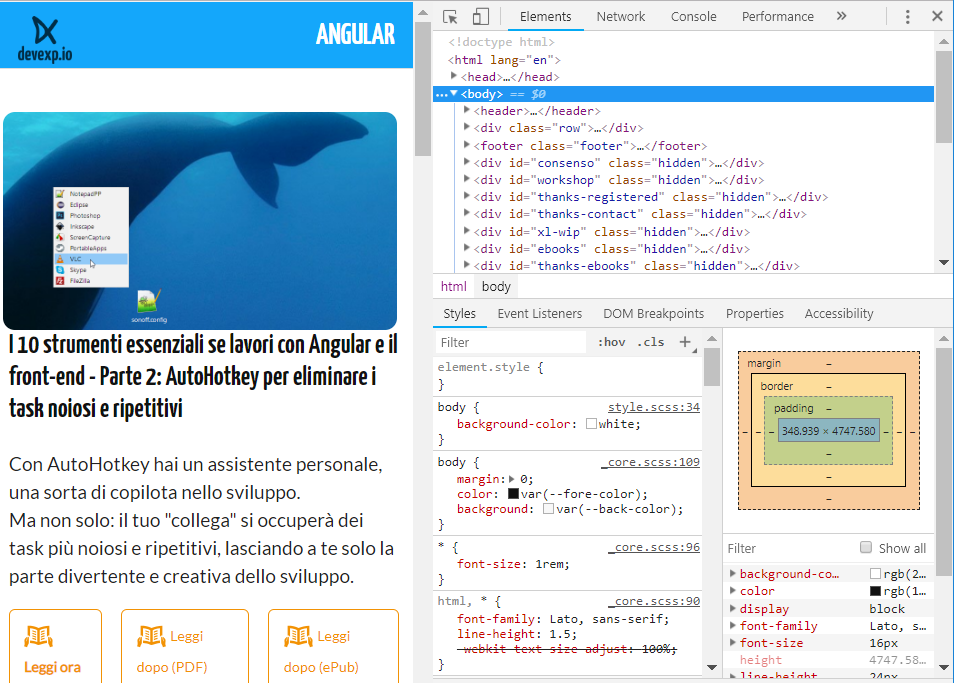Click the white background-color swatch
The image size is (954, 683).
point(591,424)
